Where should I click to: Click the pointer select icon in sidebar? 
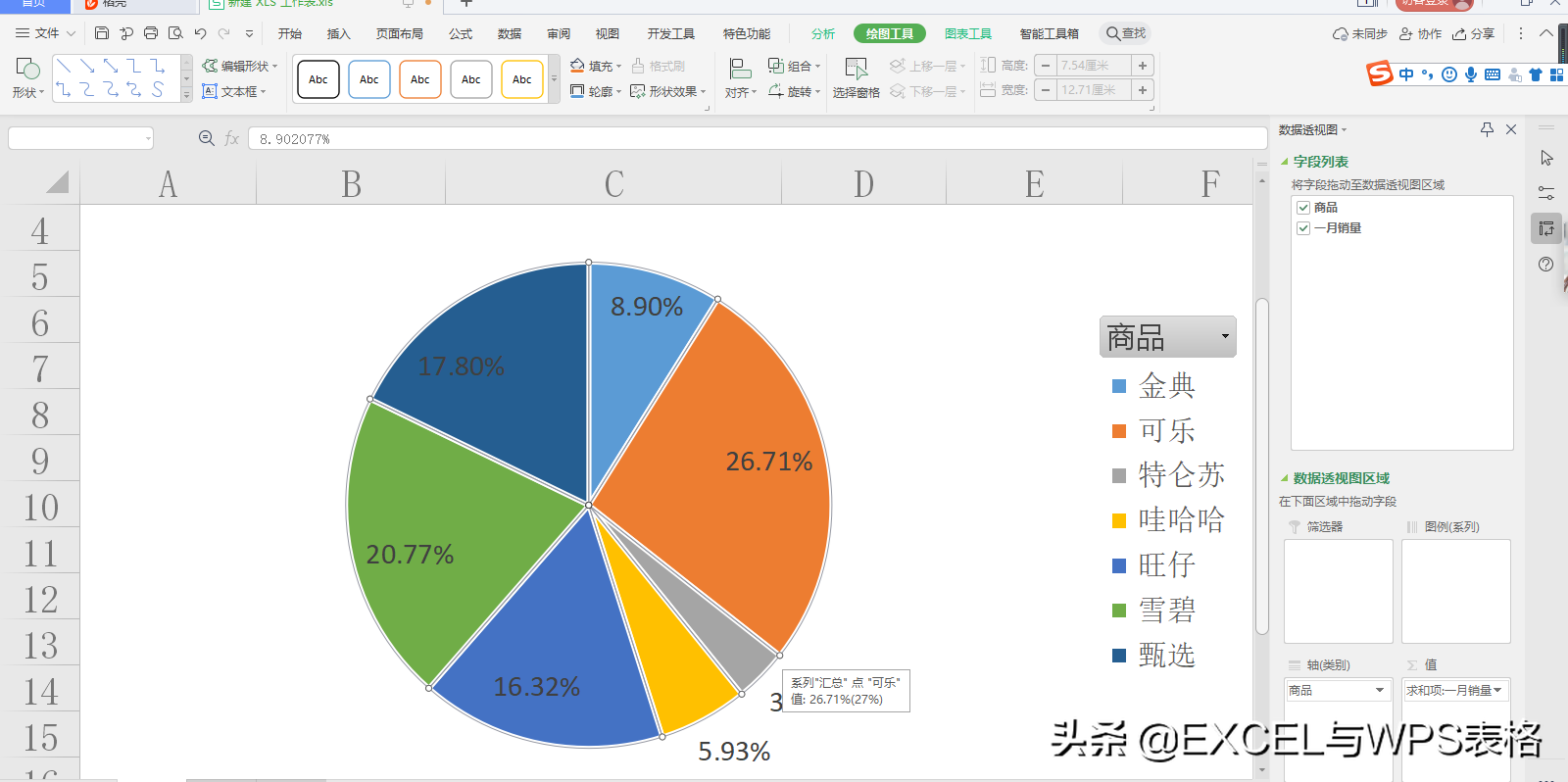1546,158
